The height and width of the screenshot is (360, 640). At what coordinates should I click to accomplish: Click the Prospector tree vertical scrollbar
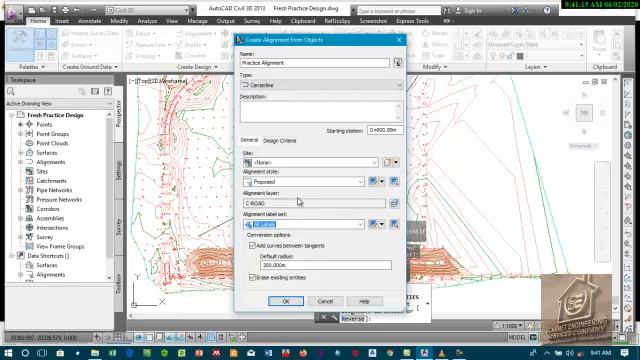(109, 196)
